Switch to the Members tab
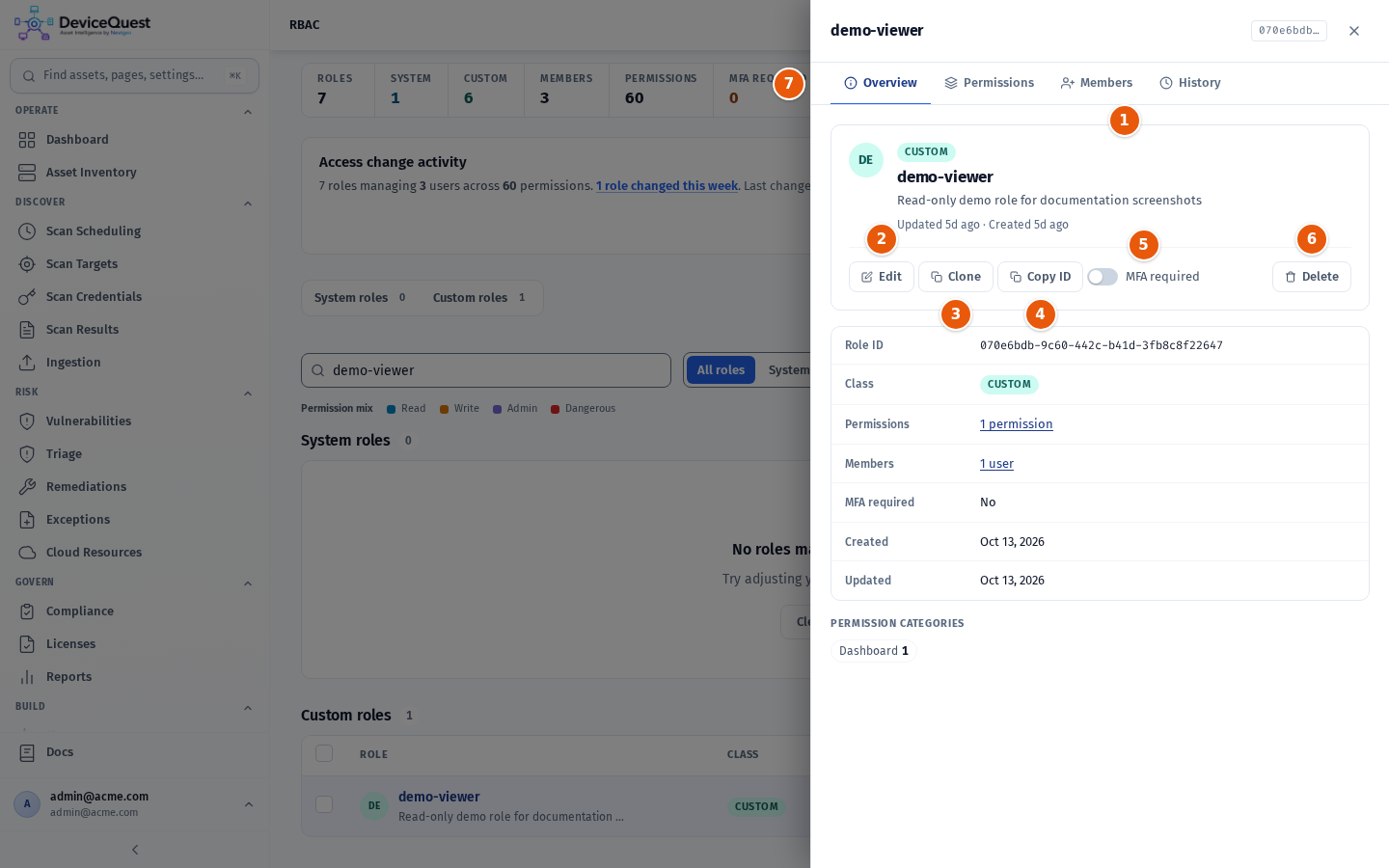 [x=1097, y=83]
